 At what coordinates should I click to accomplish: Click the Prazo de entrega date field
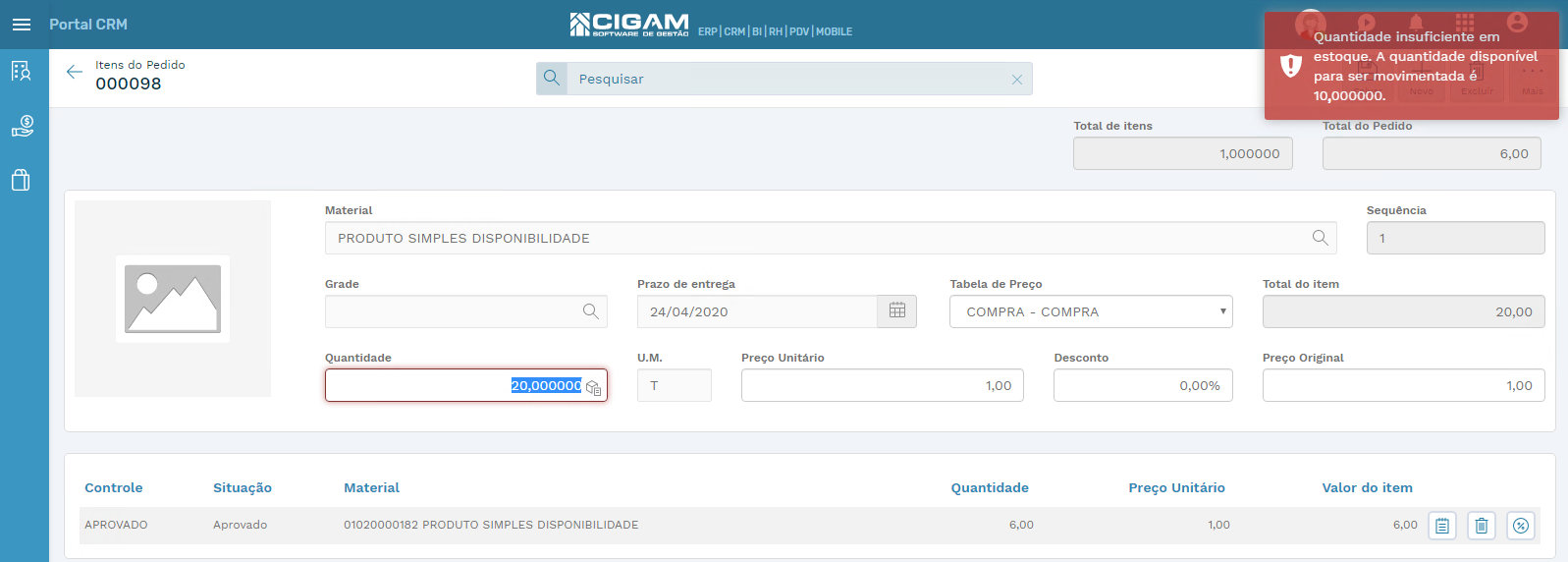pyautogui.click(x=757, y=311)
